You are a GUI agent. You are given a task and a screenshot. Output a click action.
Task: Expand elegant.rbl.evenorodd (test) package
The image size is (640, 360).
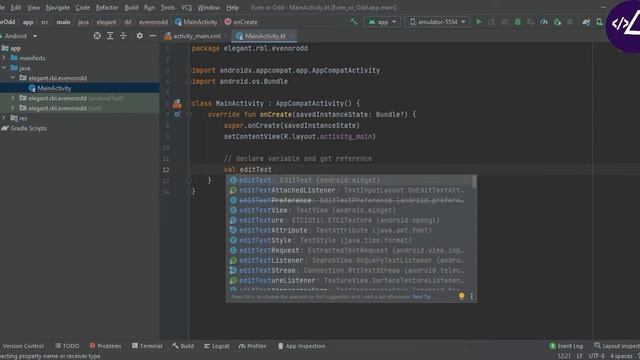point(13,108)
